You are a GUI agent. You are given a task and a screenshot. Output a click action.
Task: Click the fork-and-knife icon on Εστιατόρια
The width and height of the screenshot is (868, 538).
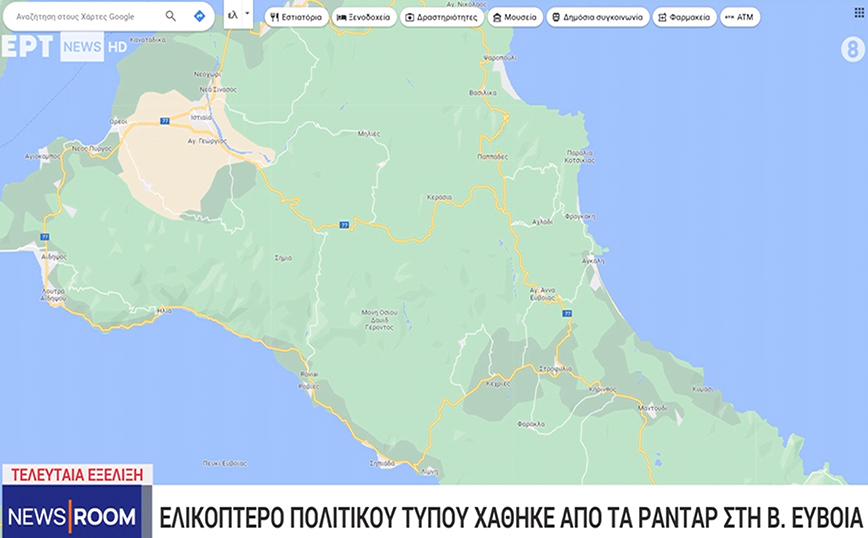pyautogui.click(x=275, y=17)
